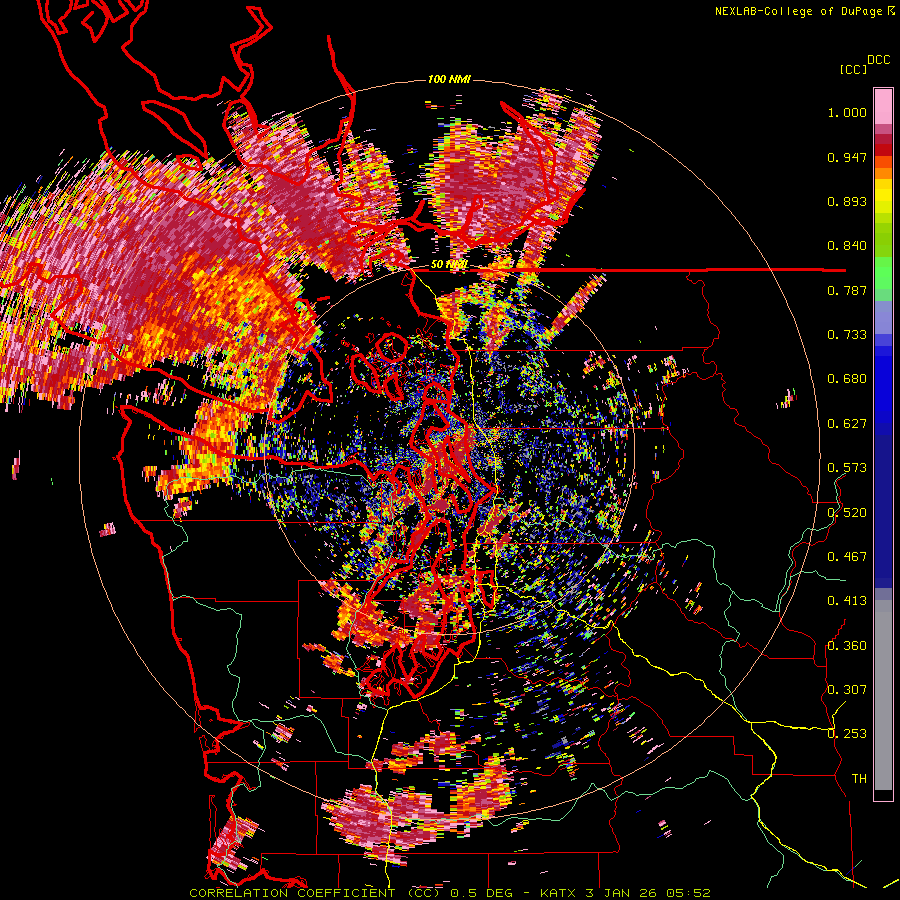900x900 pixels.
Task: Click the 0.733 scale value
Action: (847, 335)
